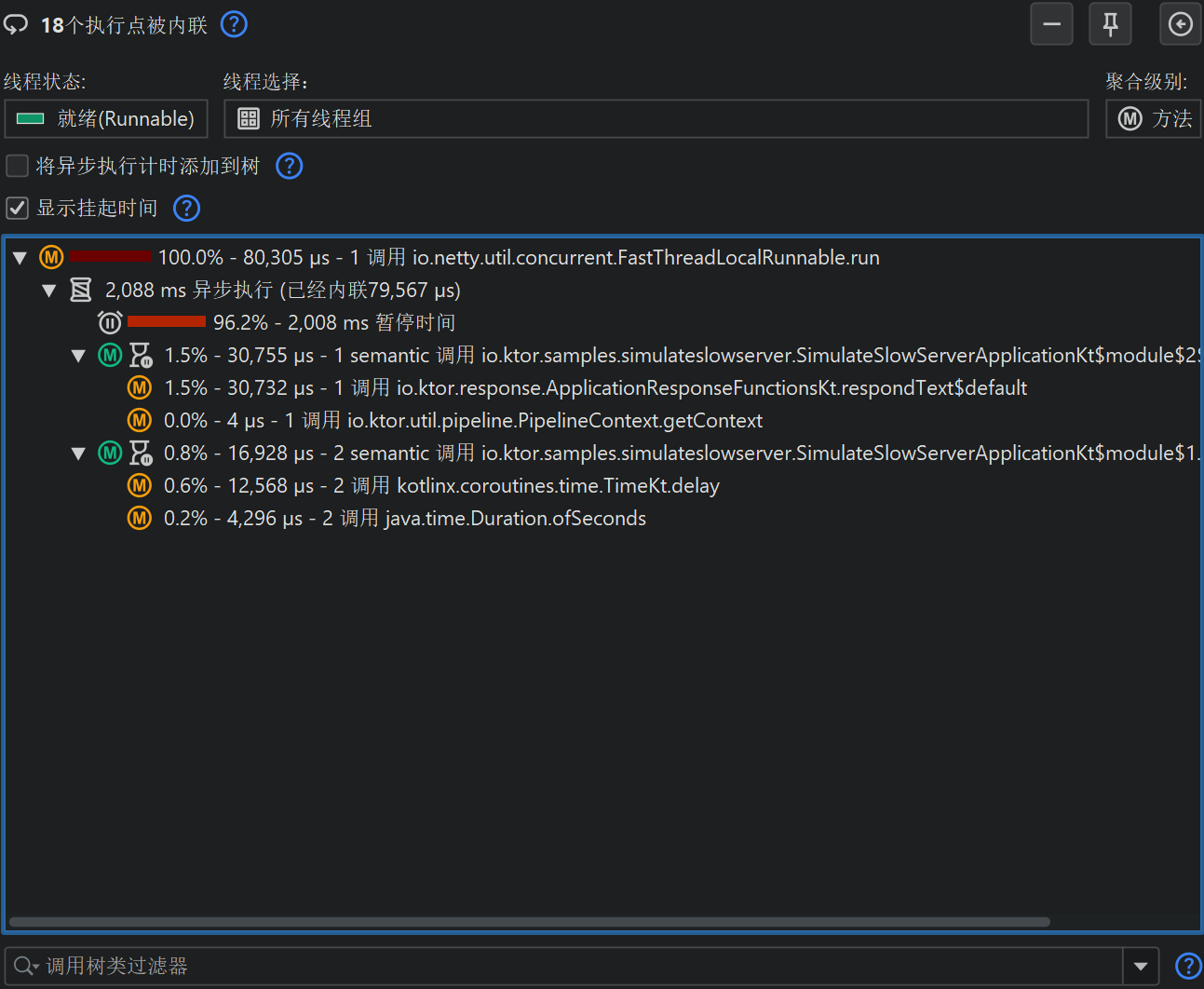
Task: Click the back arrow circle icon
Action: click(x=1180, y=24)
